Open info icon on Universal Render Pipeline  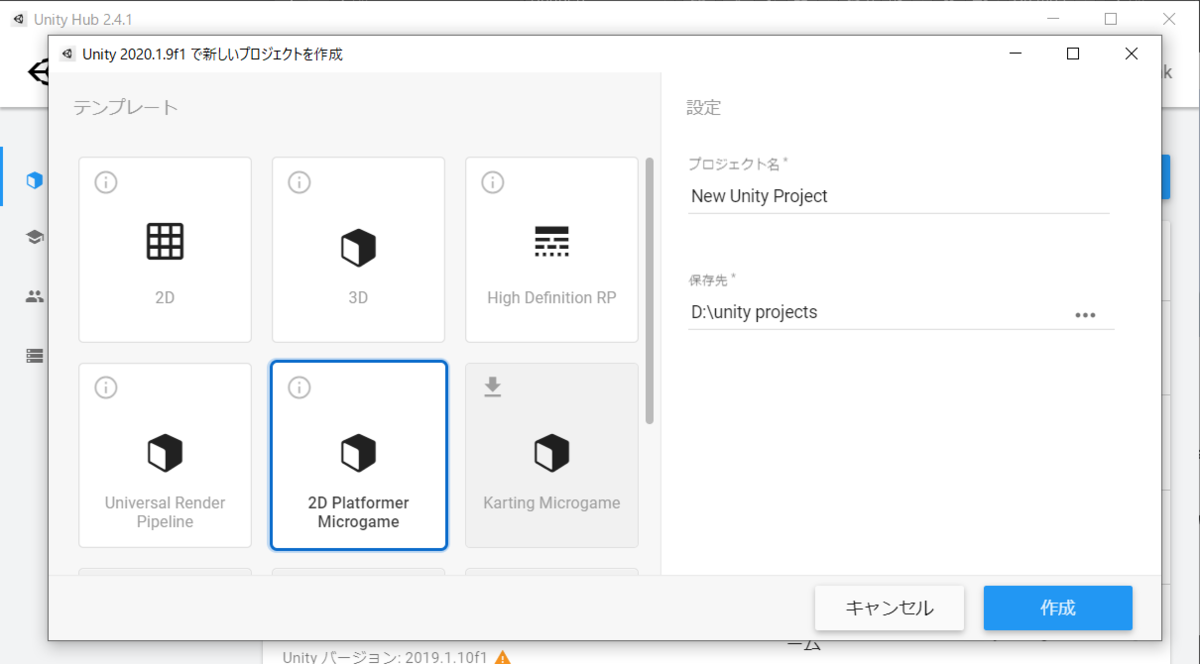[x=106, y=387]
